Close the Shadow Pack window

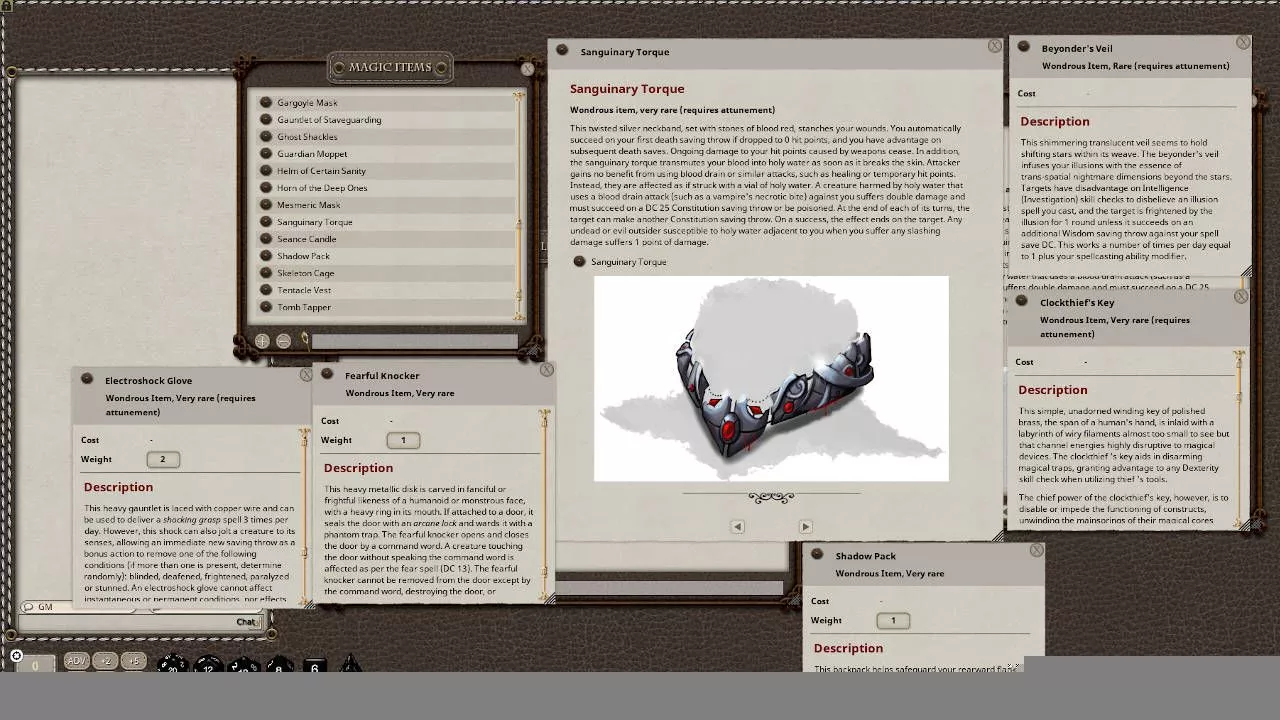pos(1037,550)
